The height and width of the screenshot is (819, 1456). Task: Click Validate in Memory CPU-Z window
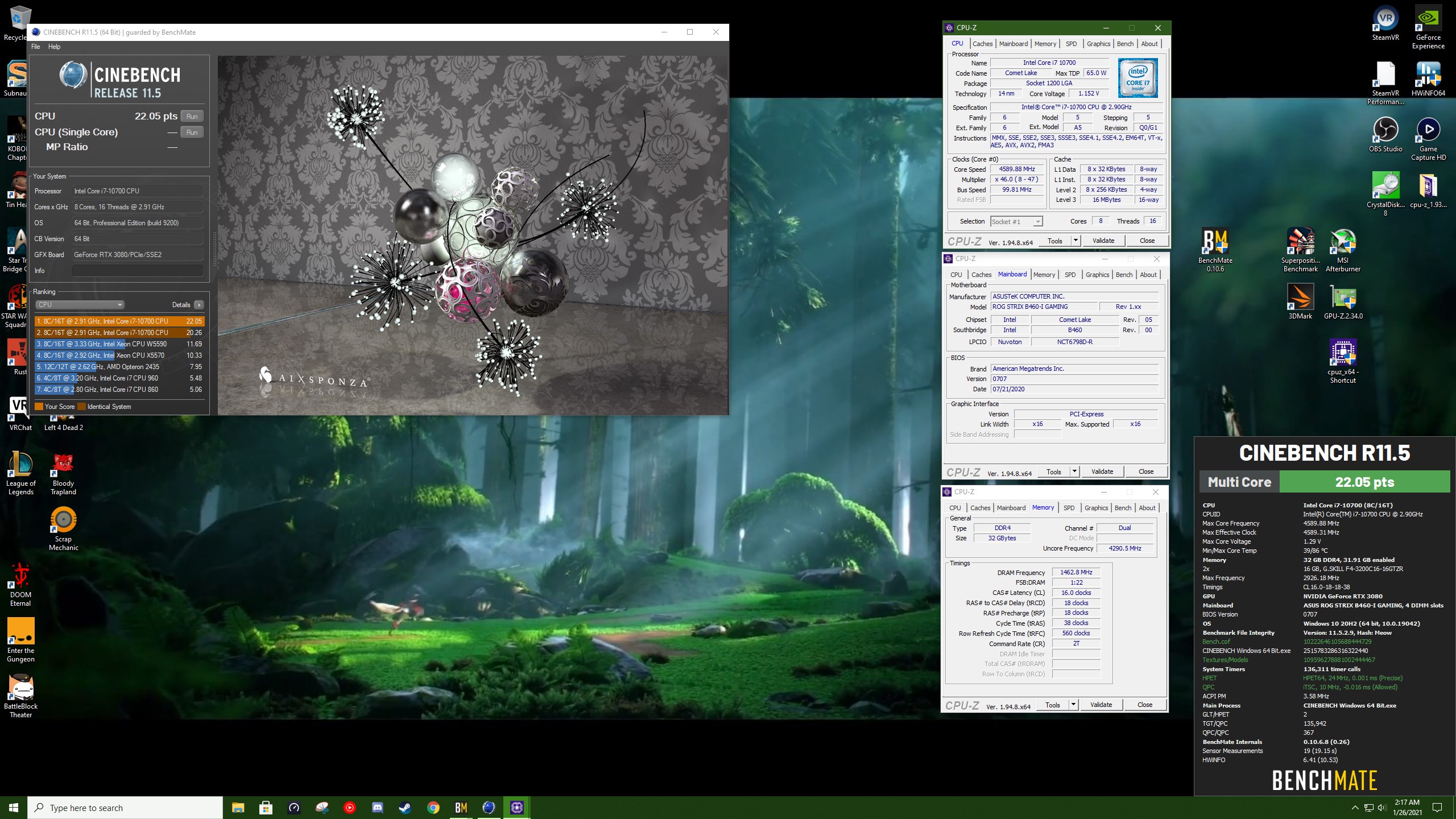tap(1101, 705)
